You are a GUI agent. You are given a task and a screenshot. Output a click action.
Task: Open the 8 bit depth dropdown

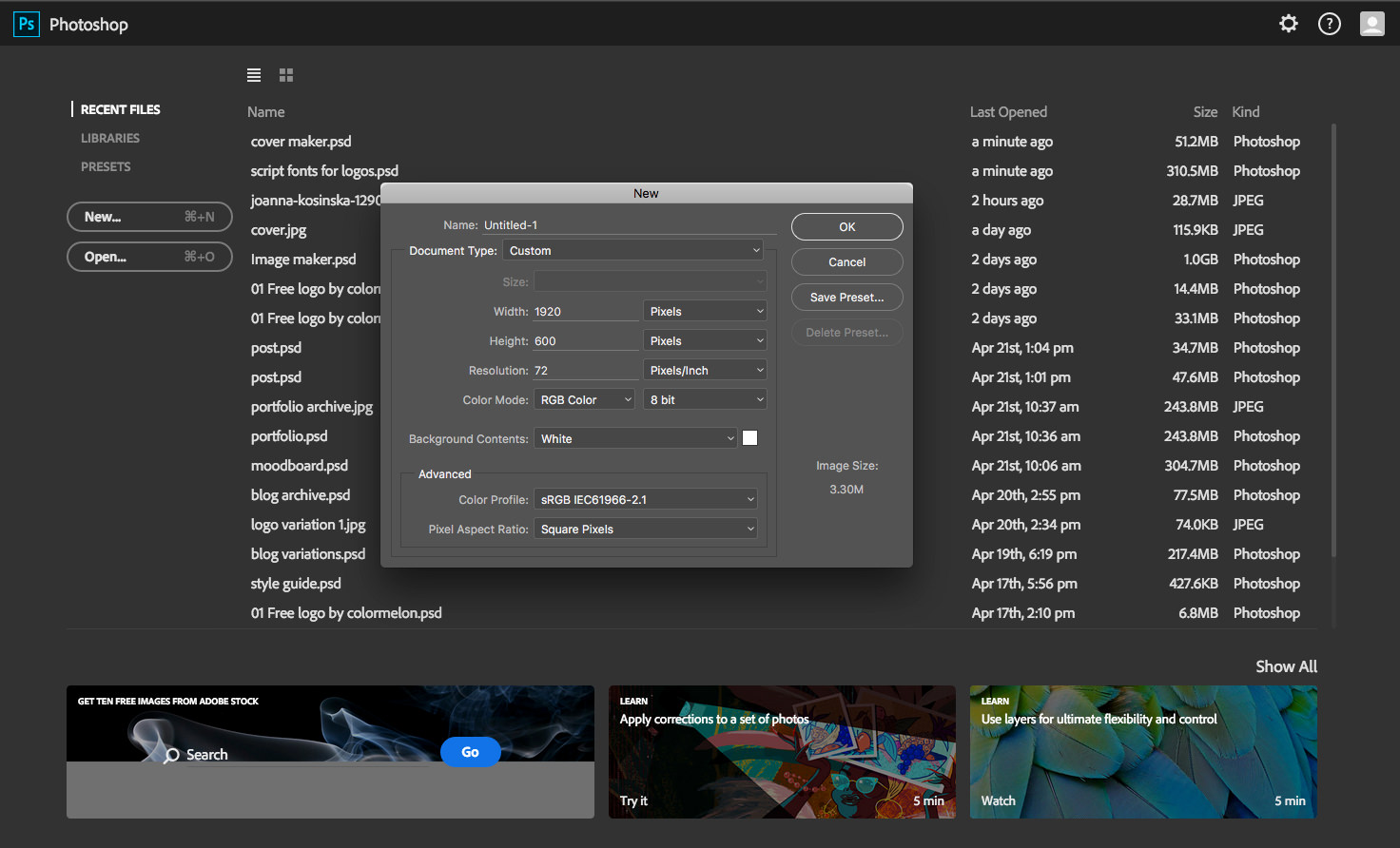coord(705,400)
